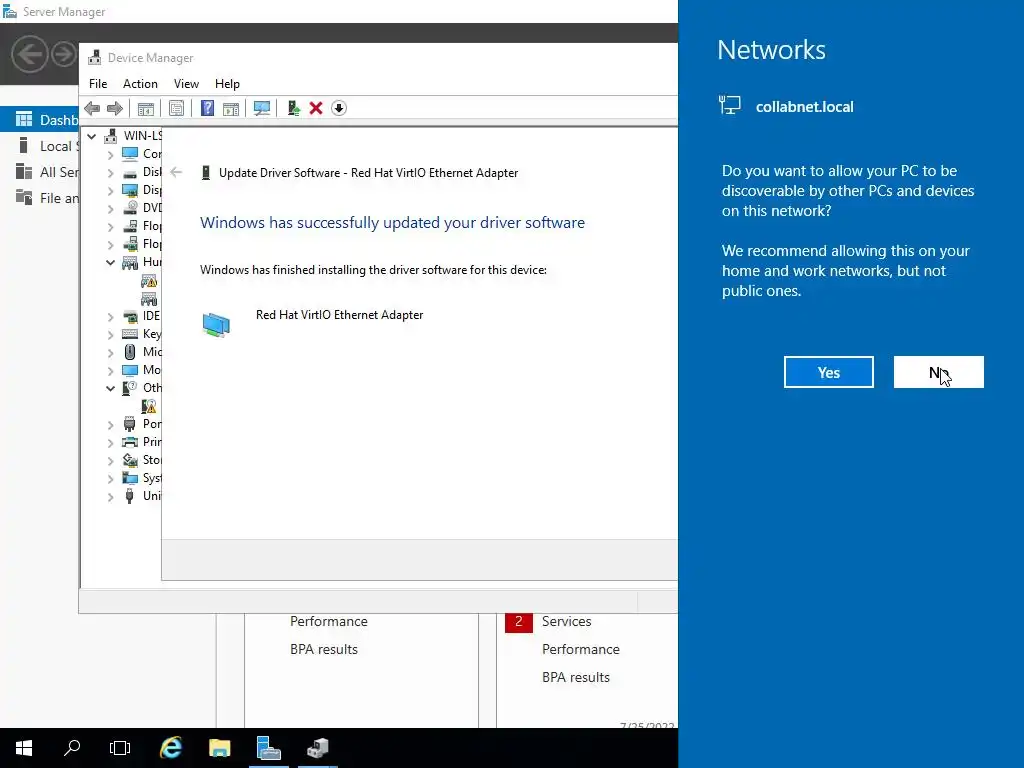Click Performance under Services in right tile

coord(581,650)
